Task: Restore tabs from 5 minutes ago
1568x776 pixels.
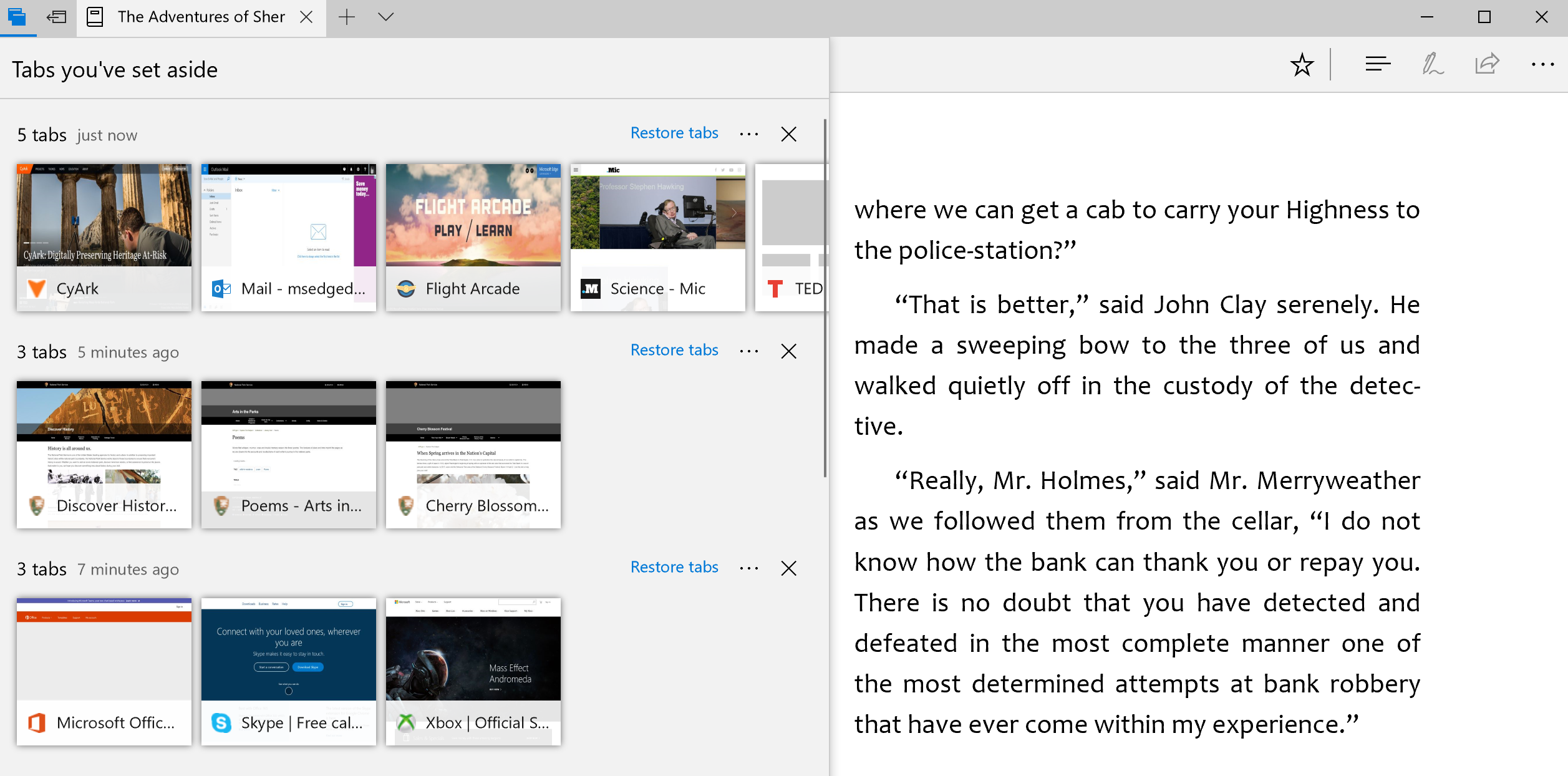Action: 674,350
